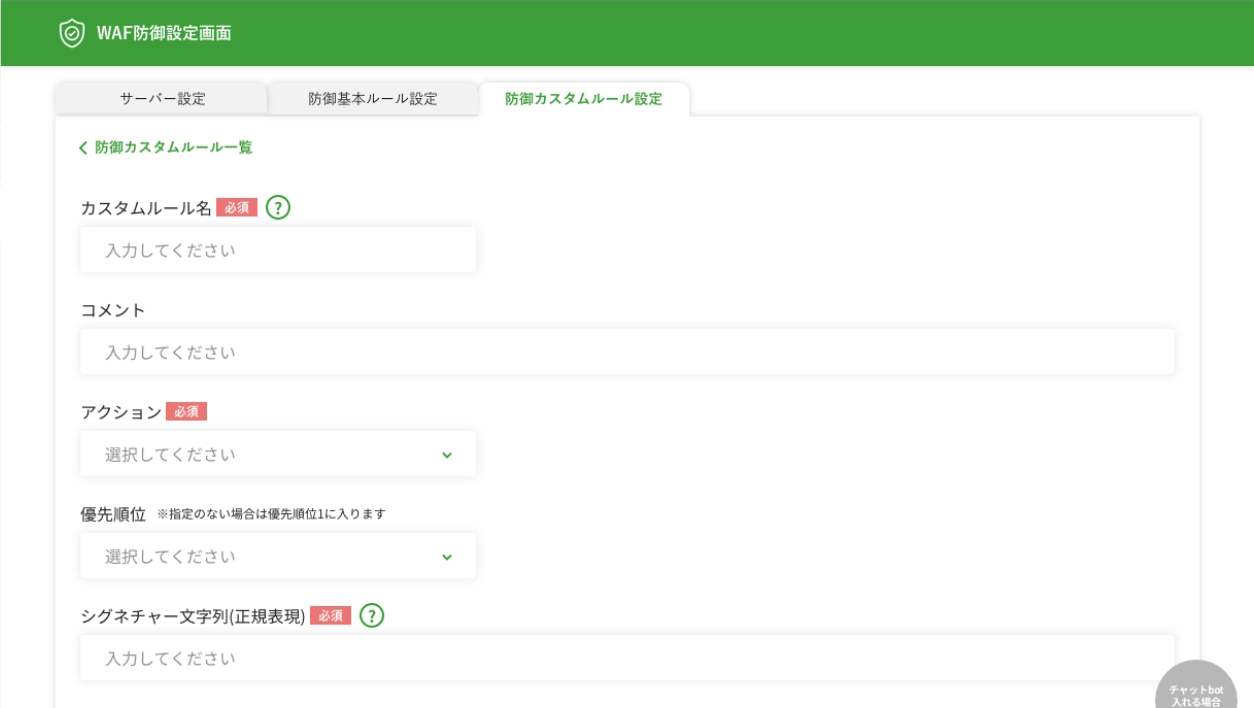
Task: Switch to the サーバー設定 tab
Action: pos(162,99)
